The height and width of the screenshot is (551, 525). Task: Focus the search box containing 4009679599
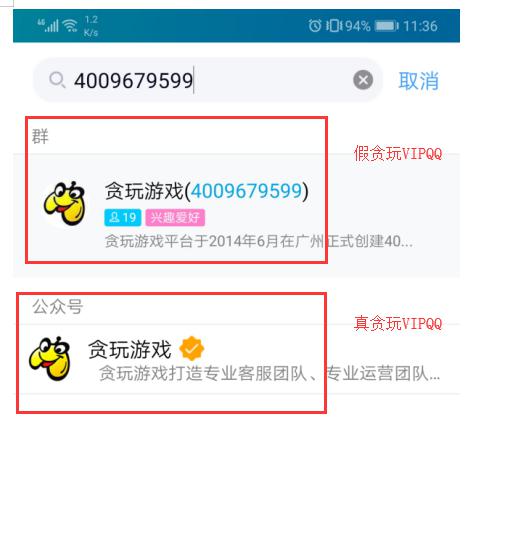[x=208, y=80]
